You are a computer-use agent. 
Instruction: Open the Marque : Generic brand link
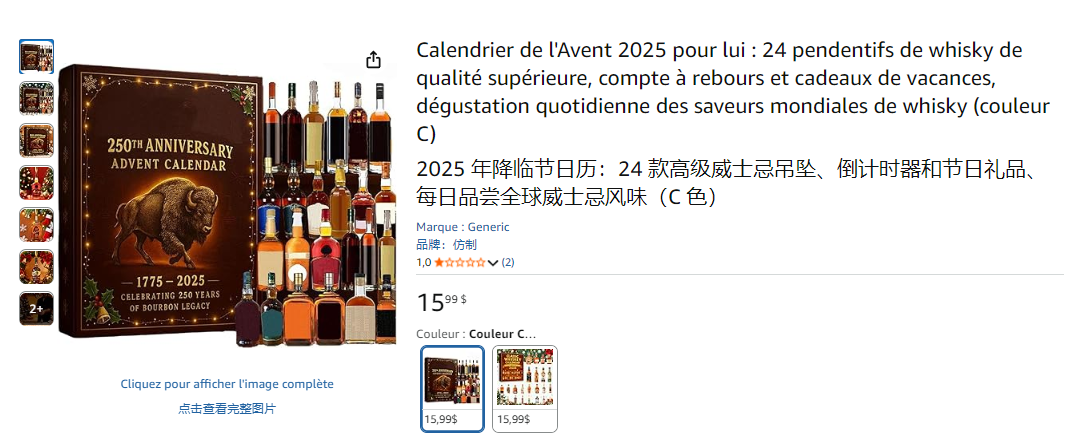click(x=463, y=227)
